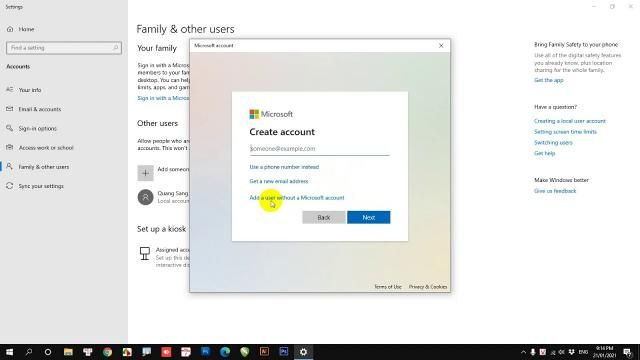Click the Find a setting search box
640x360 pixels.
pos(64,48)
